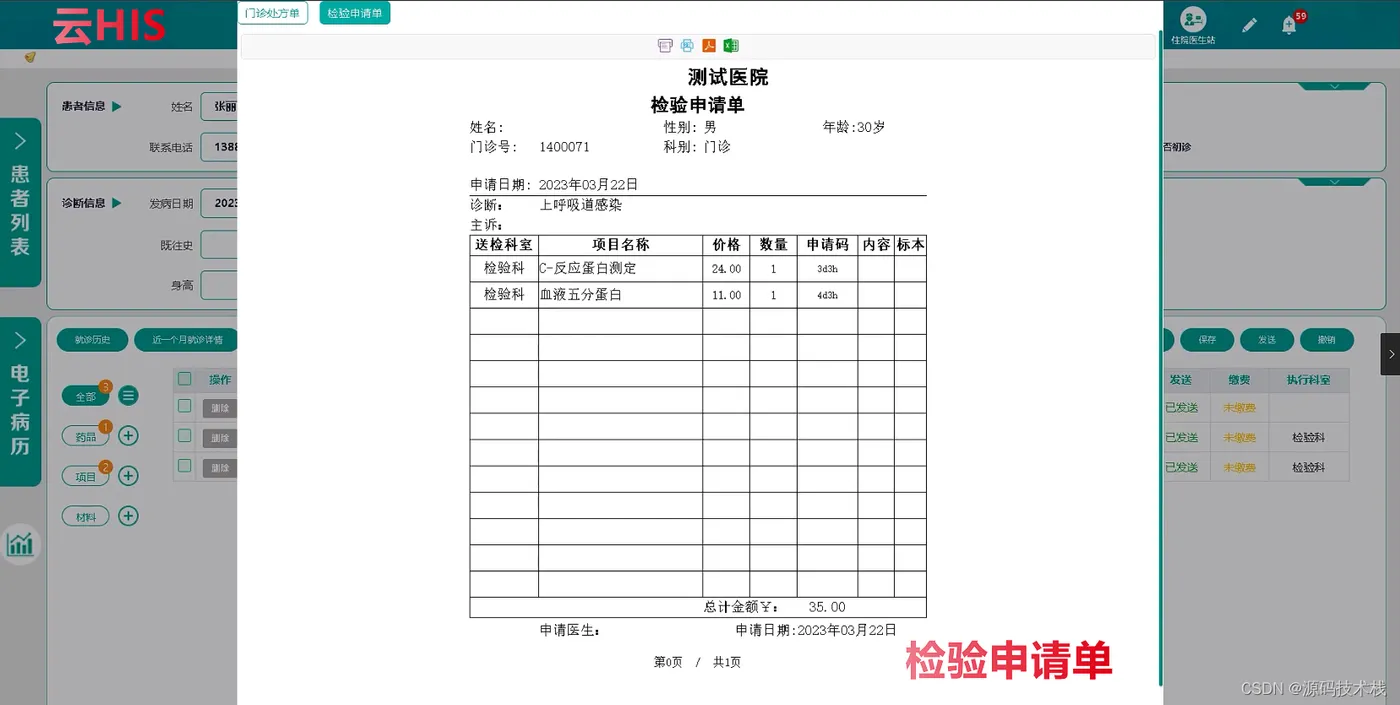Select the 全部 category filter
1400x705 pixels.
pos(85,396)
